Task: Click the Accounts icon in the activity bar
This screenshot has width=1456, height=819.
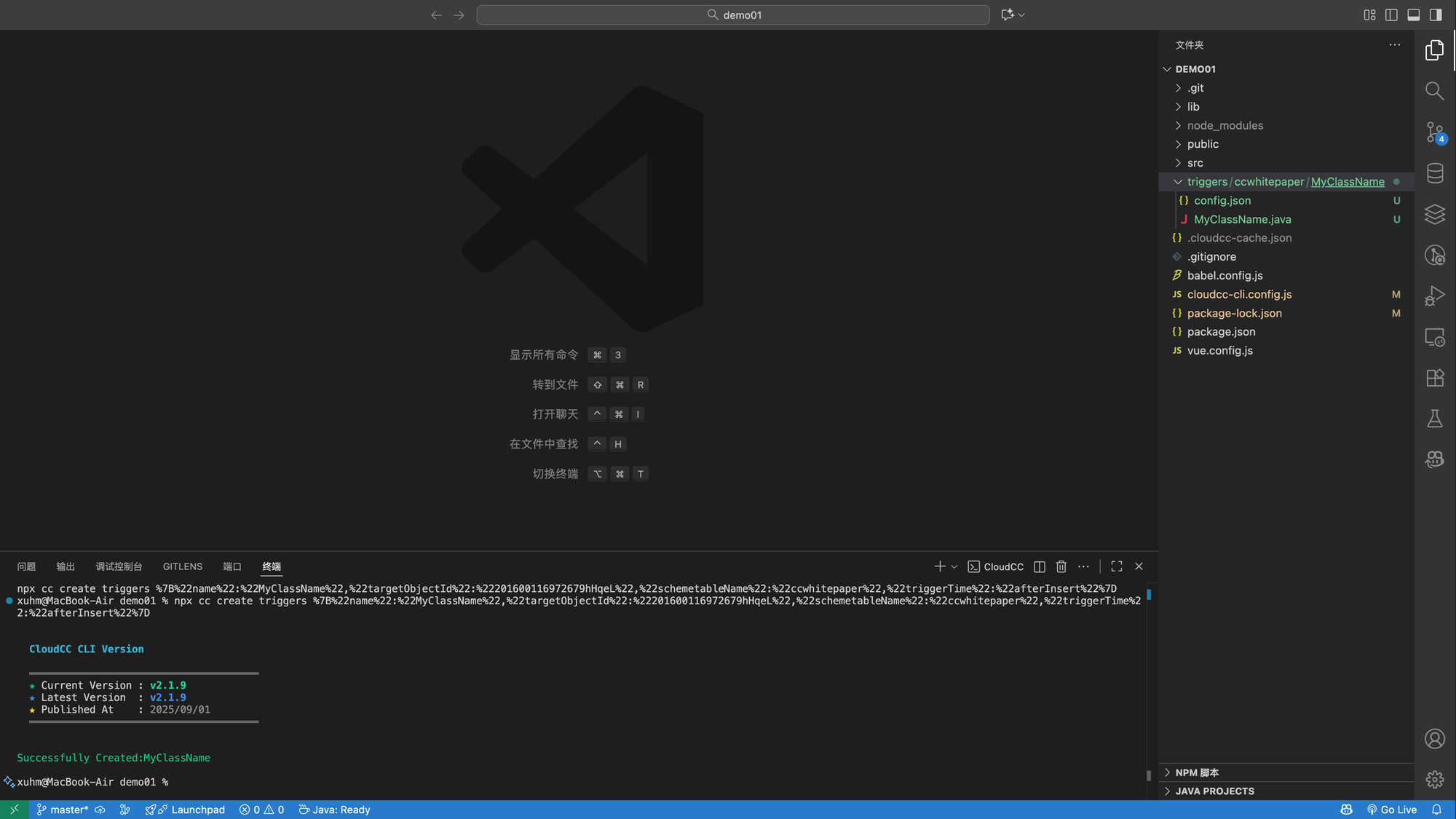Action: point(1434,739)
